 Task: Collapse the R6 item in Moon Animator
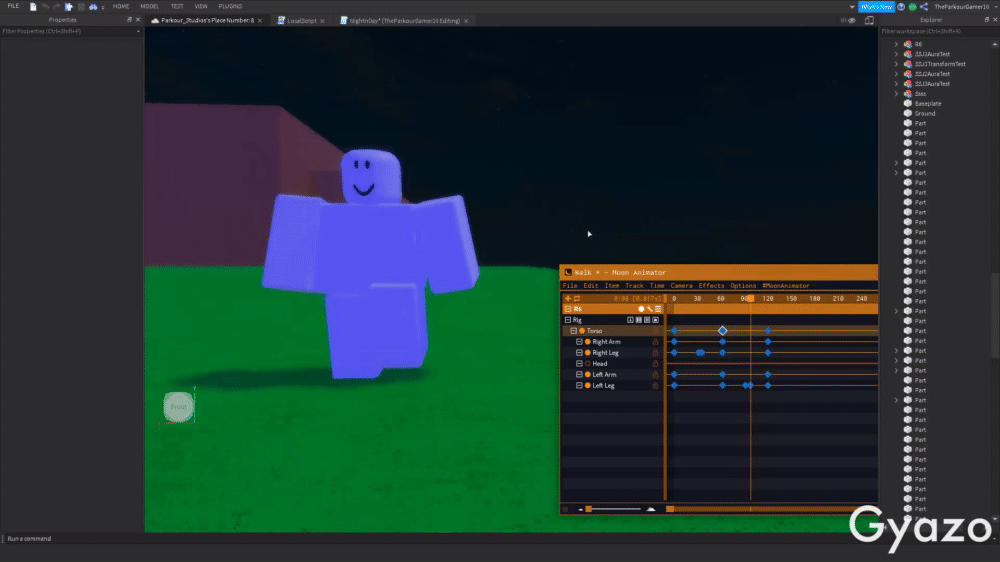[568, 309]
